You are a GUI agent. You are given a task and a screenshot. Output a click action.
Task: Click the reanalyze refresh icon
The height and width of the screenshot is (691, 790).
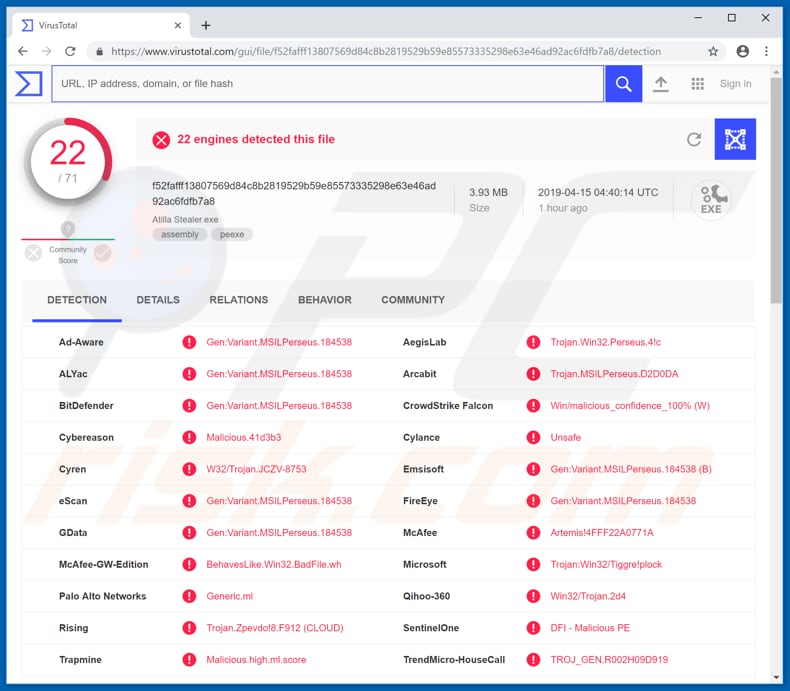tap(694, 140)
